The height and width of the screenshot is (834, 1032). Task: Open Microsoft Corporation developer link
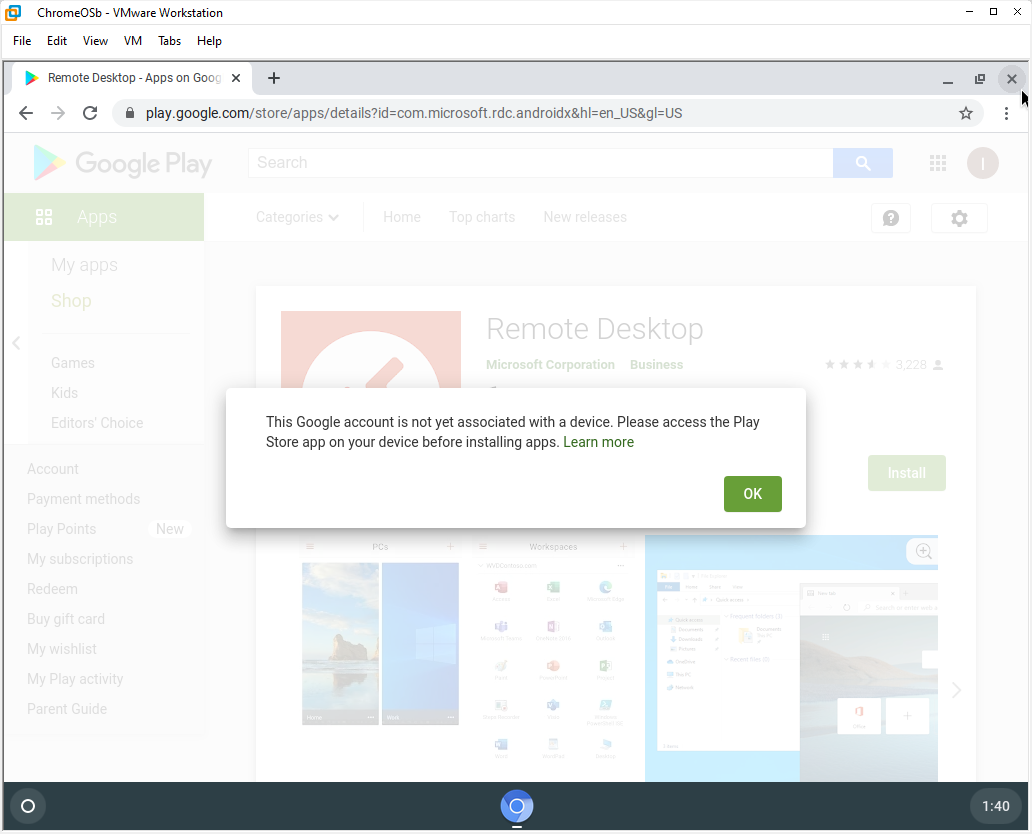click(x=550, y=365)
